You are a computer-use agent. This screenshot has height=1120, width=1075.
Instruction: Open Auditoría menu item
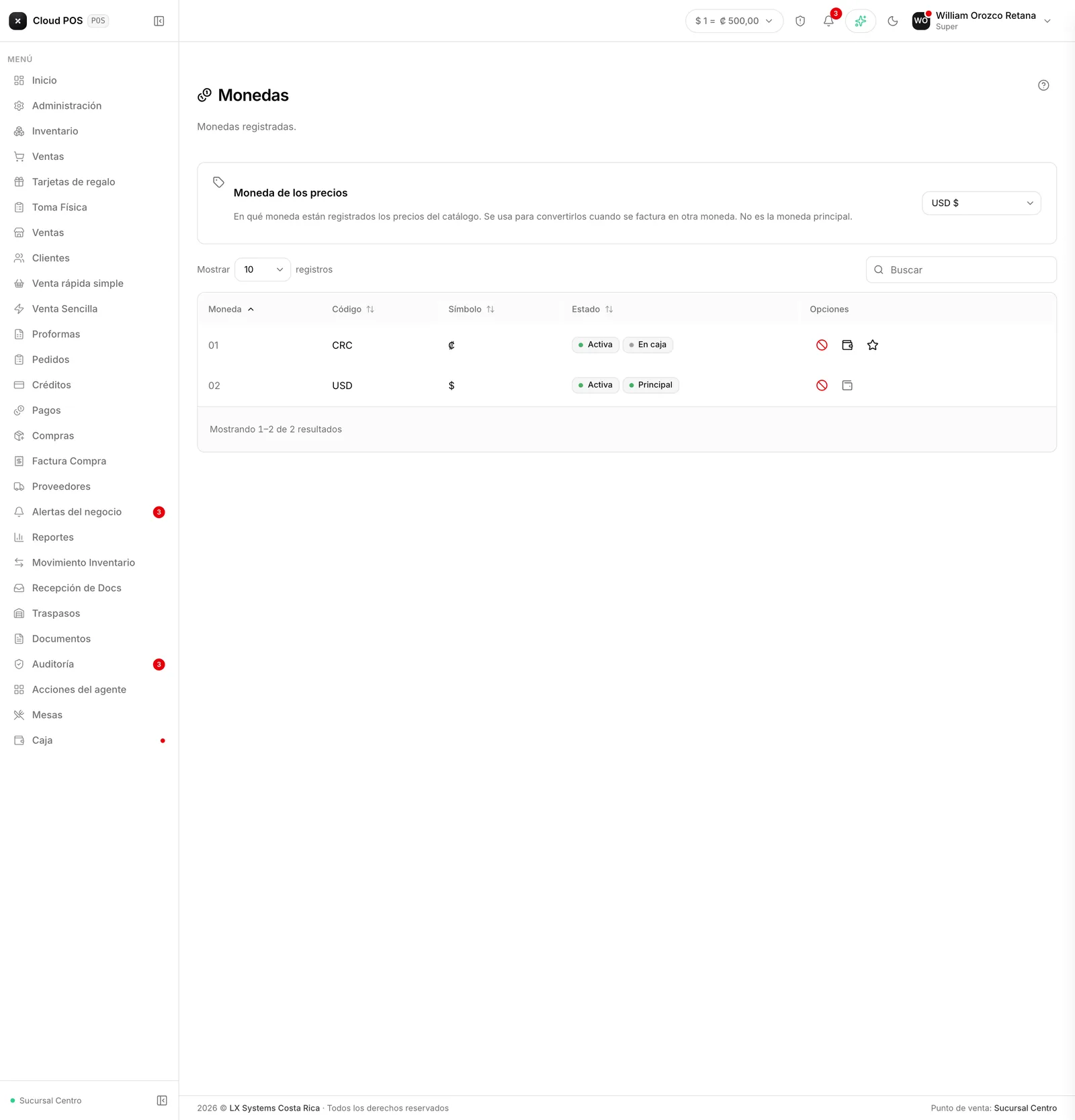point(89,664)
